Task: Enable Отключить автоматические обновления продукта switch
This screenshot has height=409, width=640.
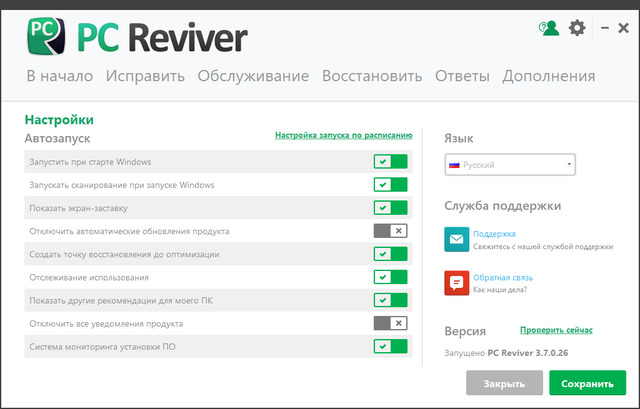Action: tap(390, 231)
